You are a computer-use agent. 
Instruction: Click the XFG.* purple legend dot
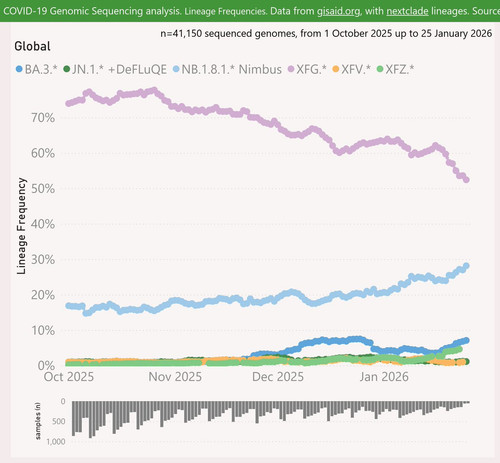291,69
